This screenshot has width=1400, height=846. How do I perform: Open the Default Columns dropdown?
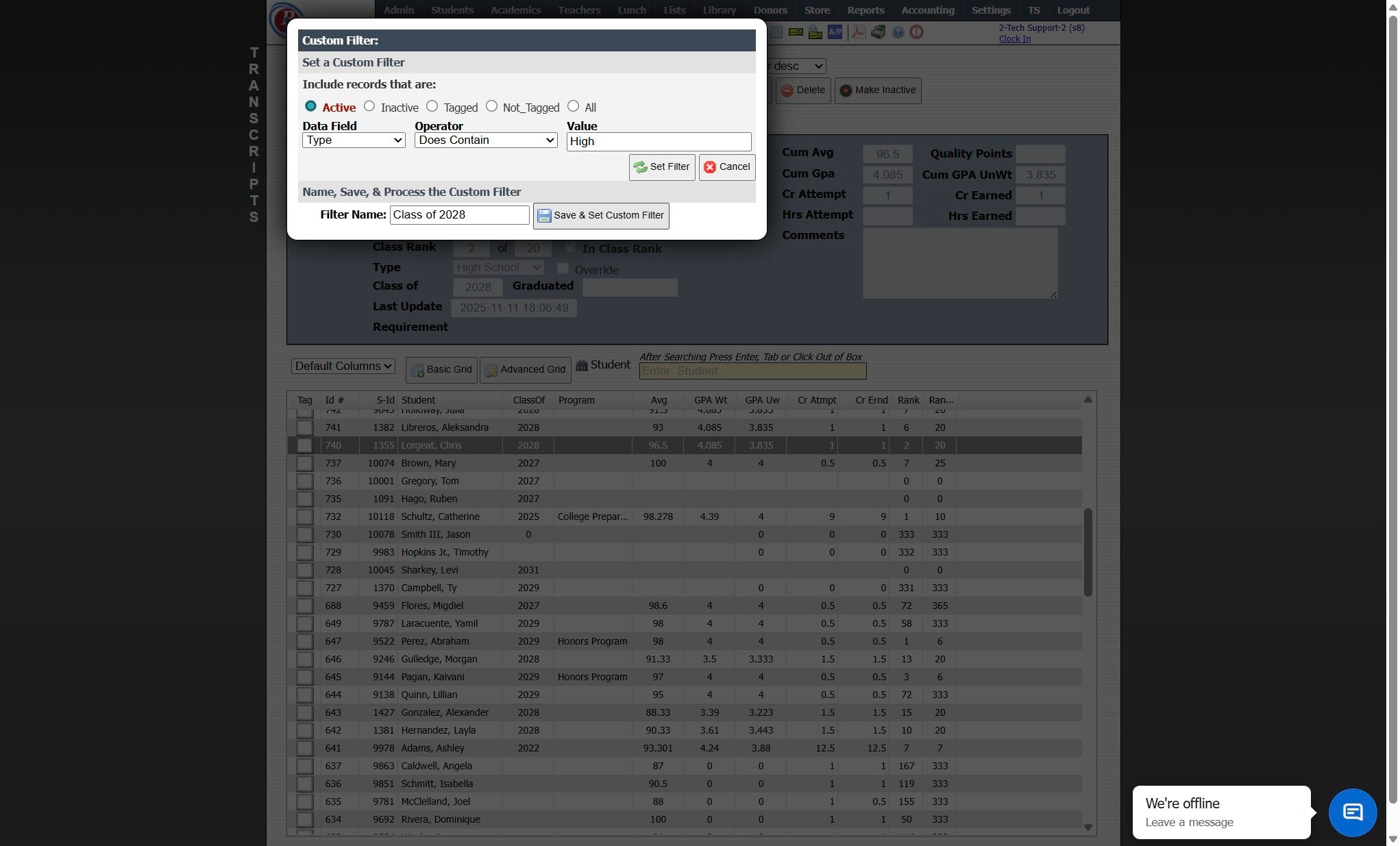[343, 366]
